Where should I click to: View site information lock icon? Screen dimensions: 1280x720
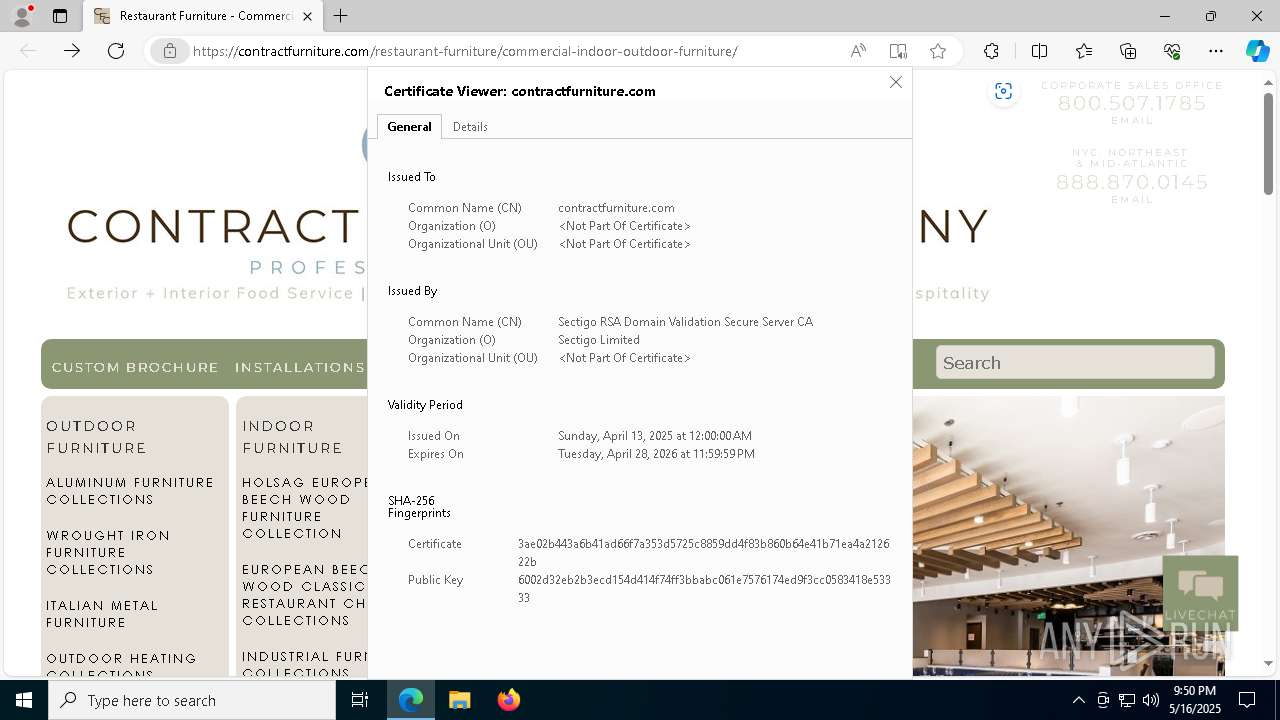[170, 51]
